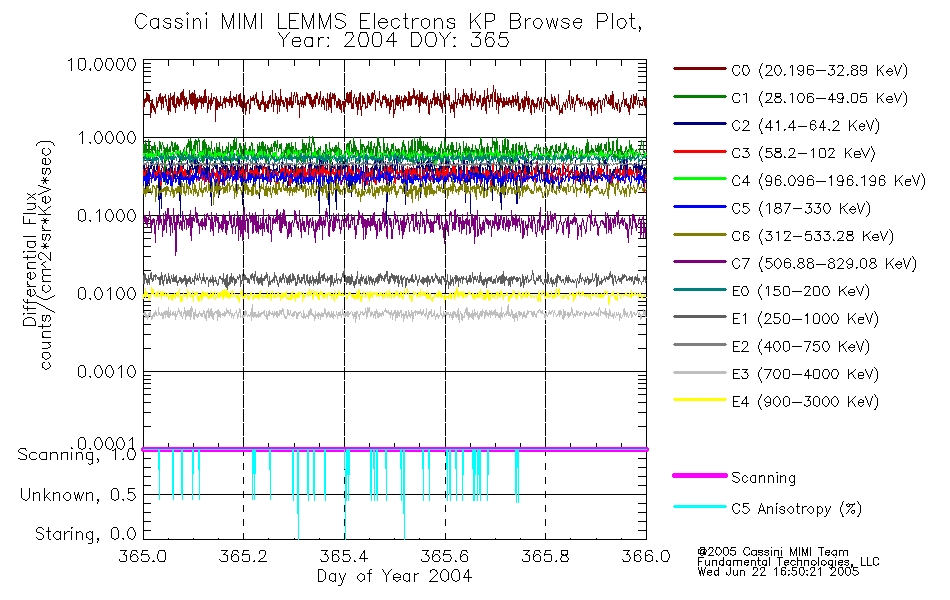Click x-axis tick label '366.0'
950x600 pixels.
(x=646, y=556)
